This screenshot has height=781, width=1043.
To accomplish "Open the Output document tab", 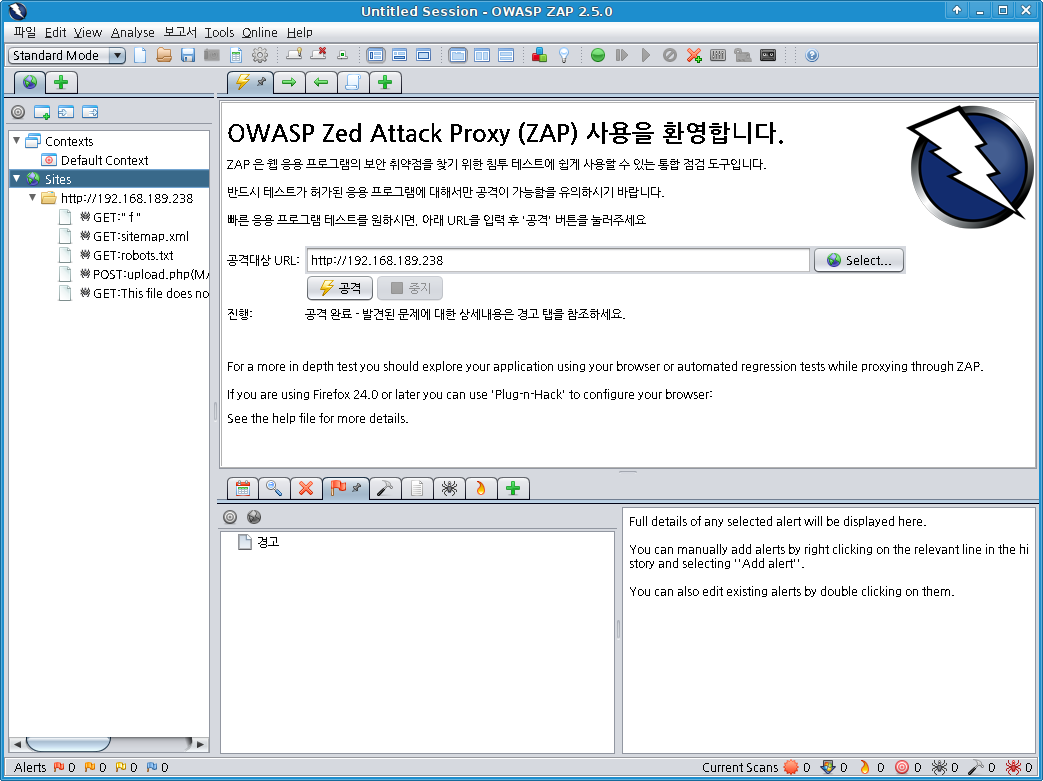I will 417,489.
